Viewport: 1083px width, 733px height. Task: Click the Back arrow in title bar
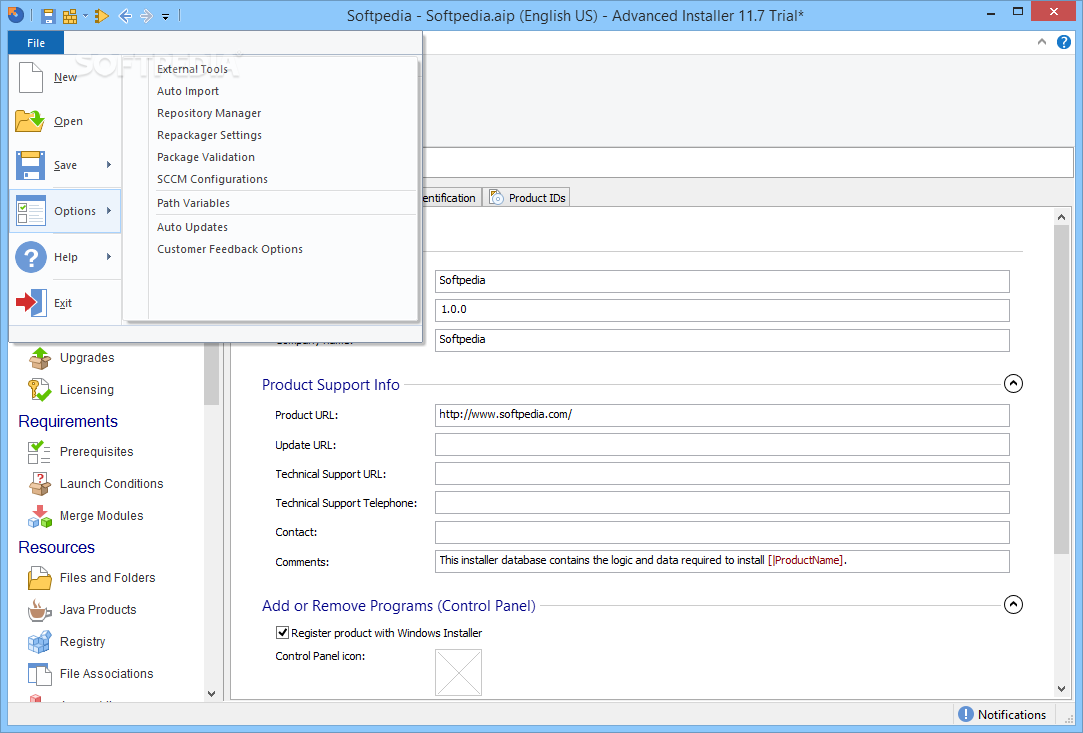[125, 15]
